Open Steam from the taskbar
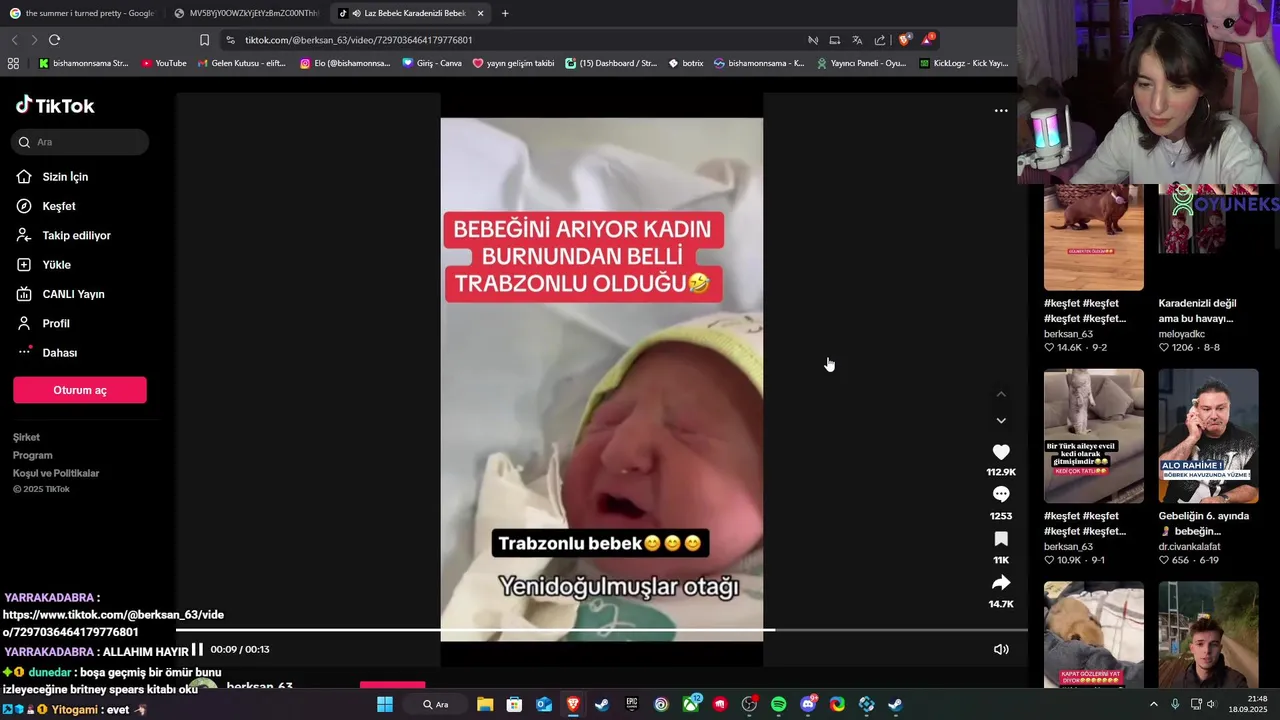This screenshot has width=1280, height=720. coord(602,704)
